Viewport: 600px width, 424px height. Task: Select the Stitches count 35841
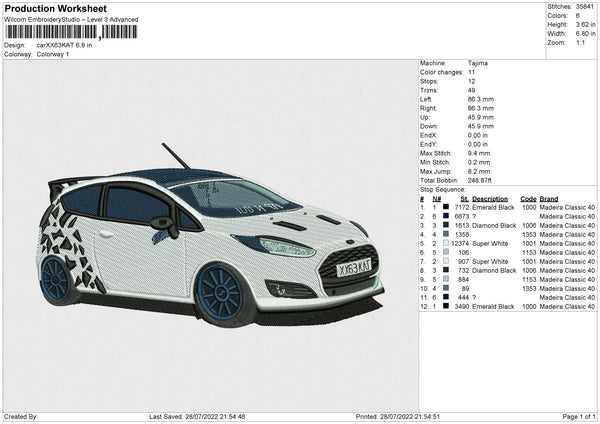click(x=585, y=7)
